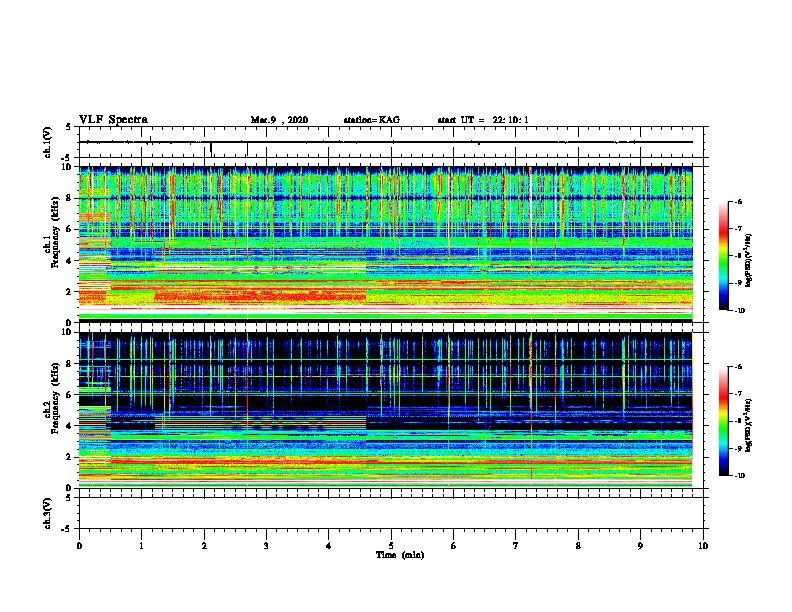Click the empty ch.3 voltage strip
Viewport: 792px width, 612px height.
(391, 513)
